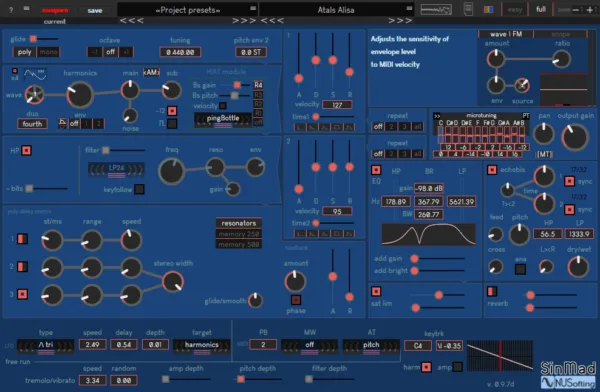Click the zoom plus button

click(590, 10)
